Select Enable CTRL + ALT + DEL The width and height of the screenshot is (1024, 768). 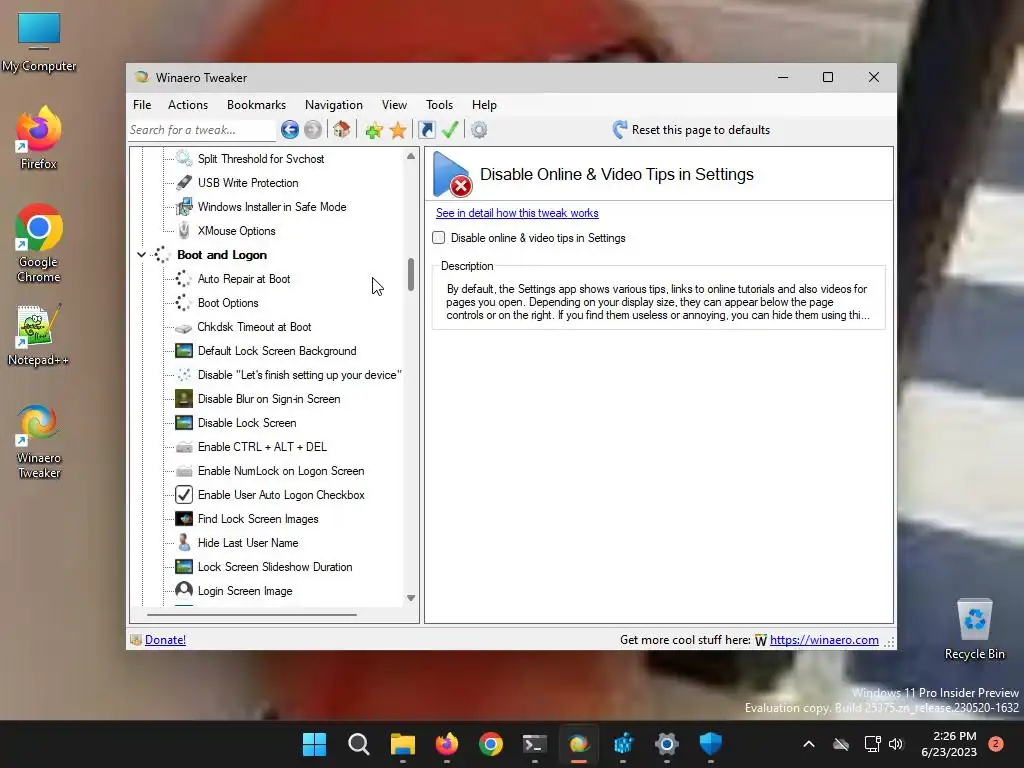[x=262, y=447]
